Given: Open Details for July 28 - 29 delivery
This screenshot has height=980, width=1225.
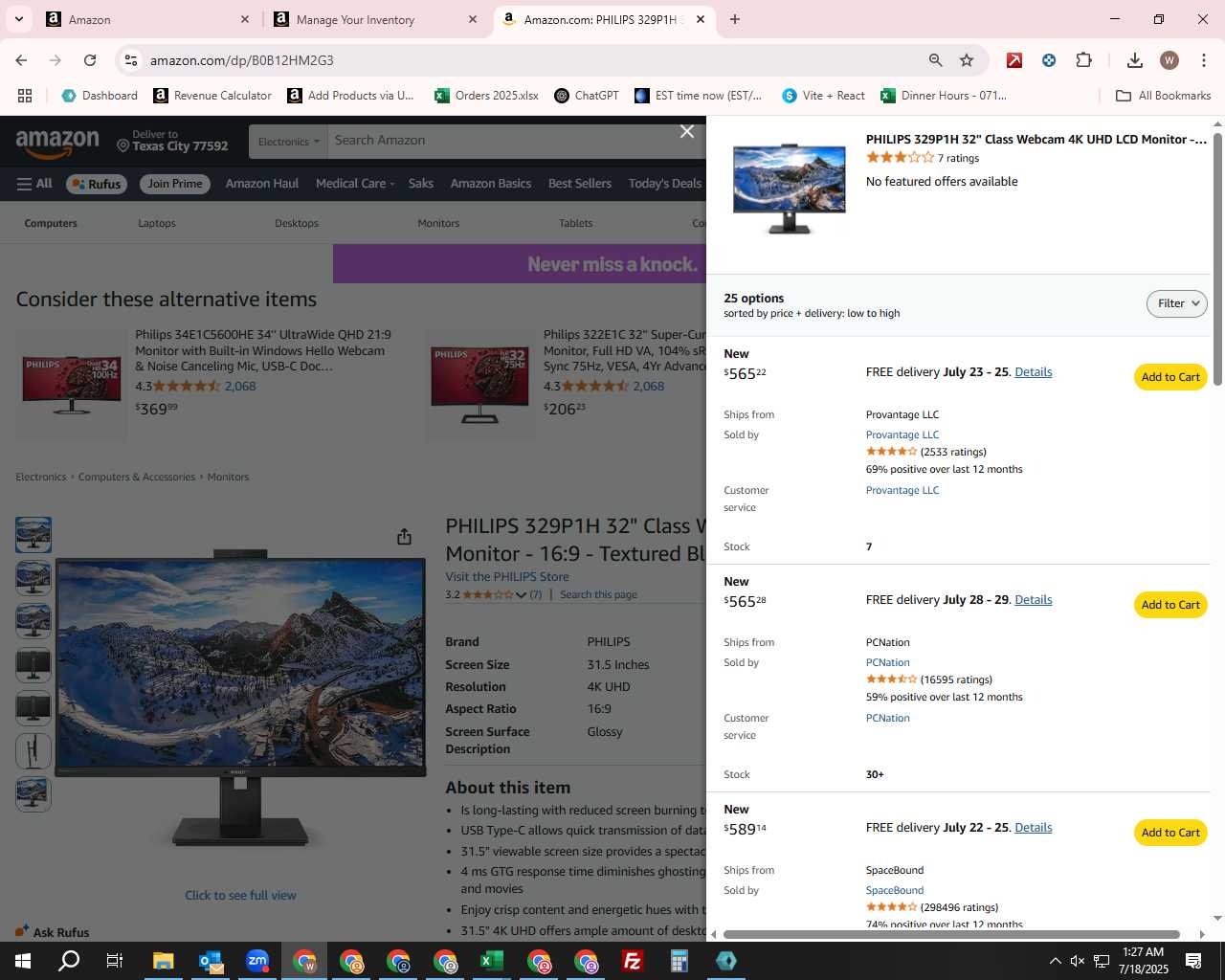Looking at the screenshot, I should point(1034,600).
